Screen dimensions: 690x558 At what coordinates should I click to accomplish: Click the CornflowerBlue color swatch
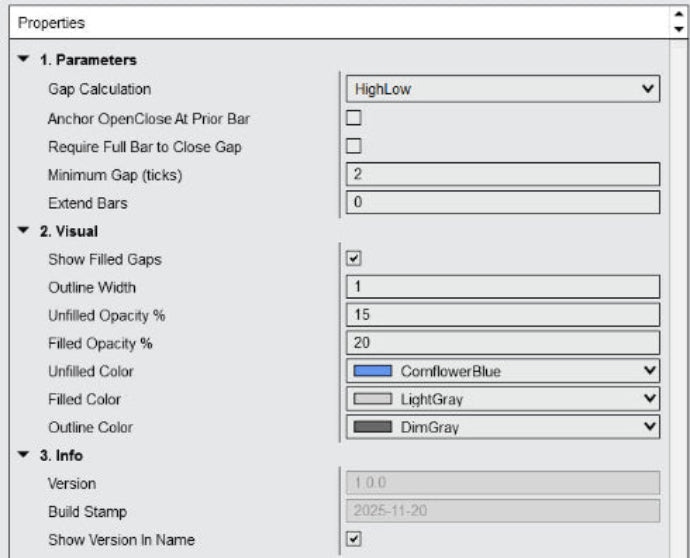[372, 371]
